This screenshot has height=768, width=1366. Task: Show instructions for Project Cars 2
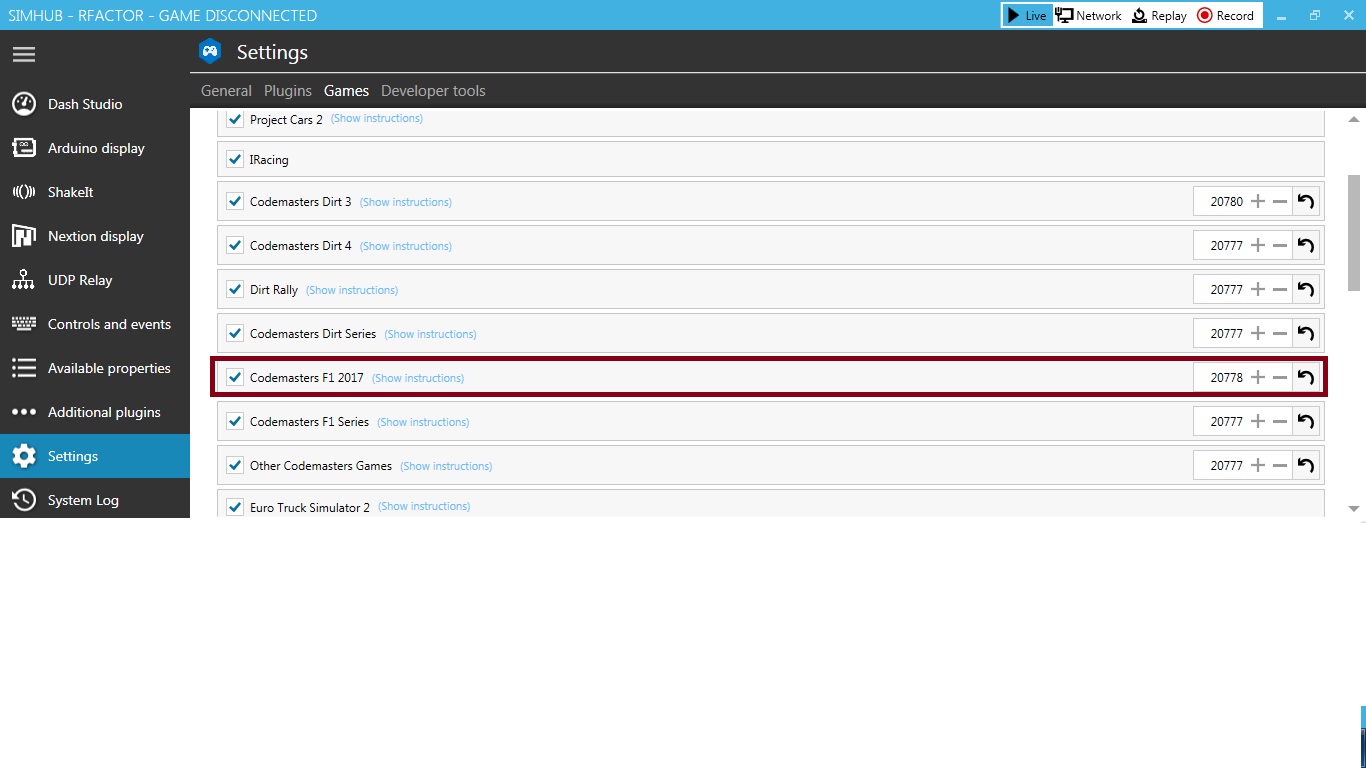(x=377, y=118)
